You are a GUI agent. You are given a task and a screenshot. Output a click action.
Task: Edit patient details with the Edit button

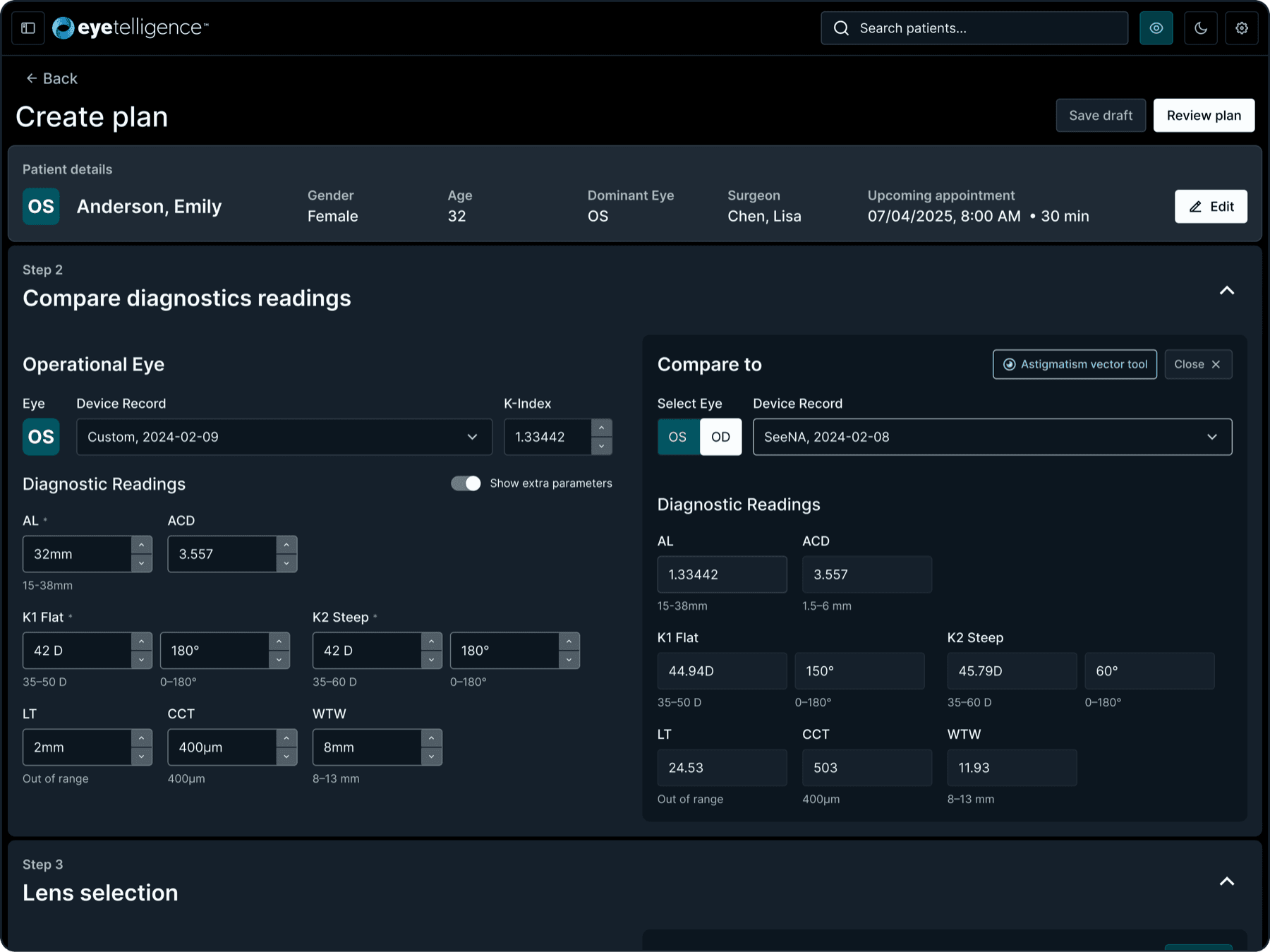[1211, 206]
